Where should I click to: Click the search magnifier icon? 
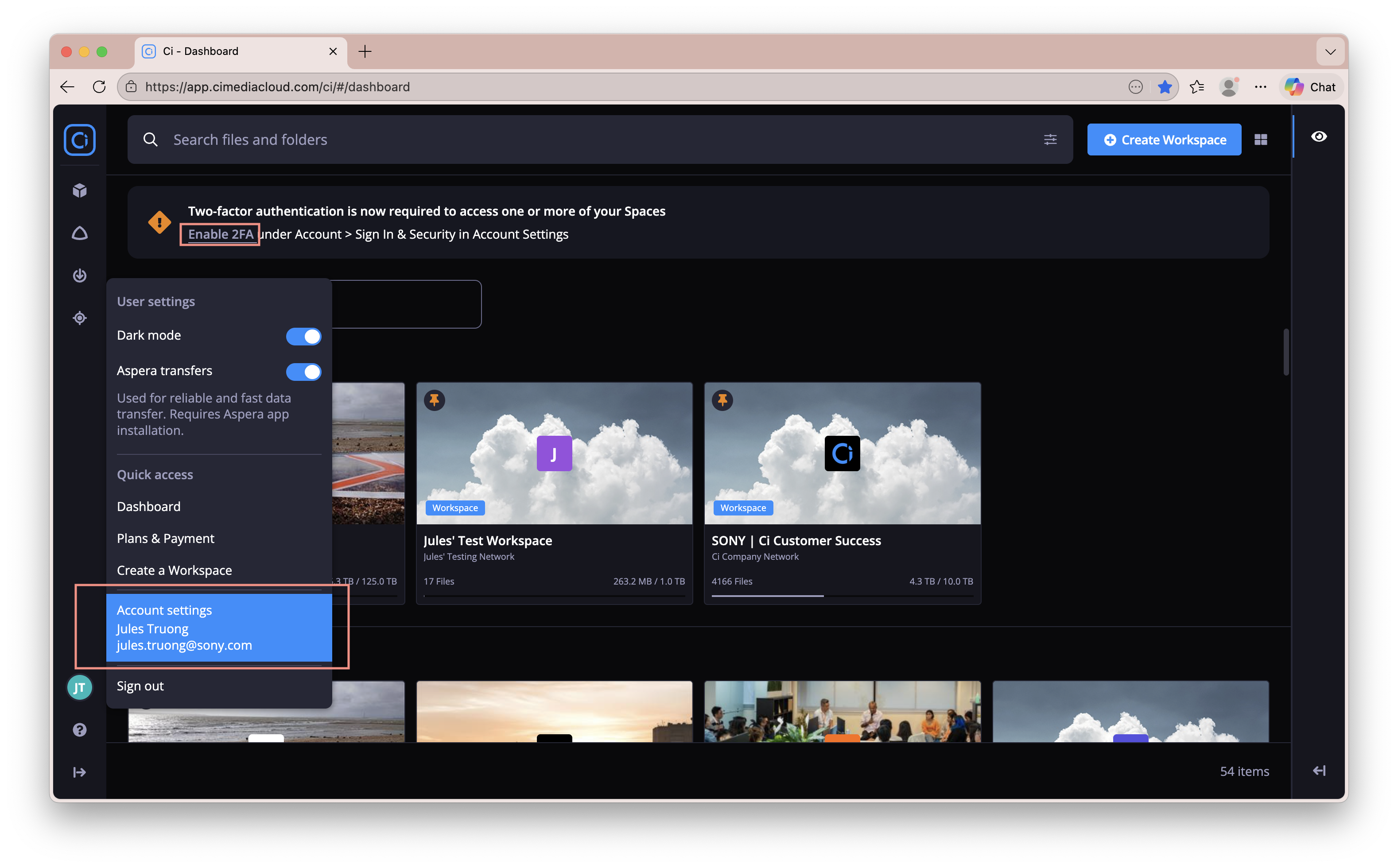tap(151, 139)
